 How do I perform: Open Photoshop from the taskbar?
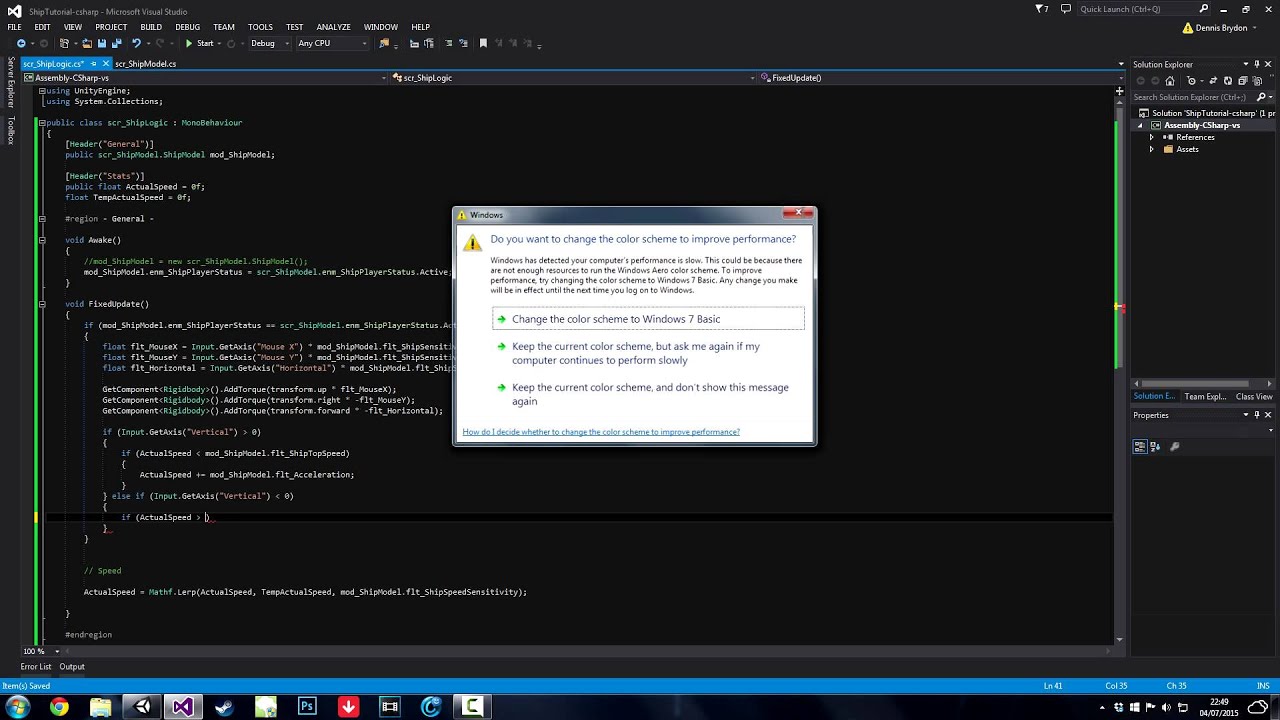[x=307, y=707]
